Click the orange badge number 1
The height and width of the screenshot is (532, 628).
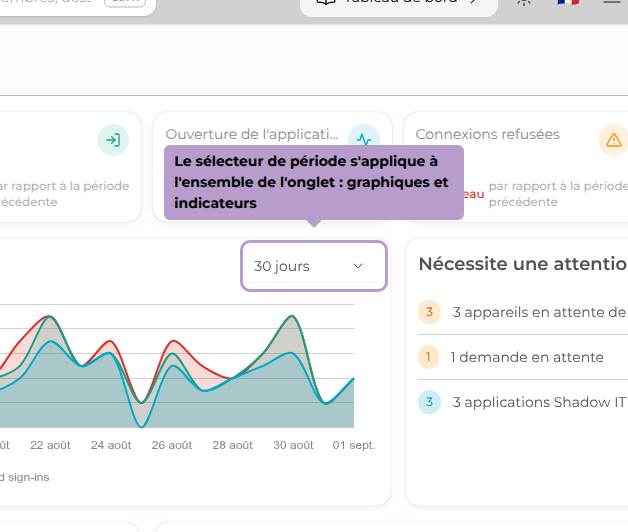point(428,357)
